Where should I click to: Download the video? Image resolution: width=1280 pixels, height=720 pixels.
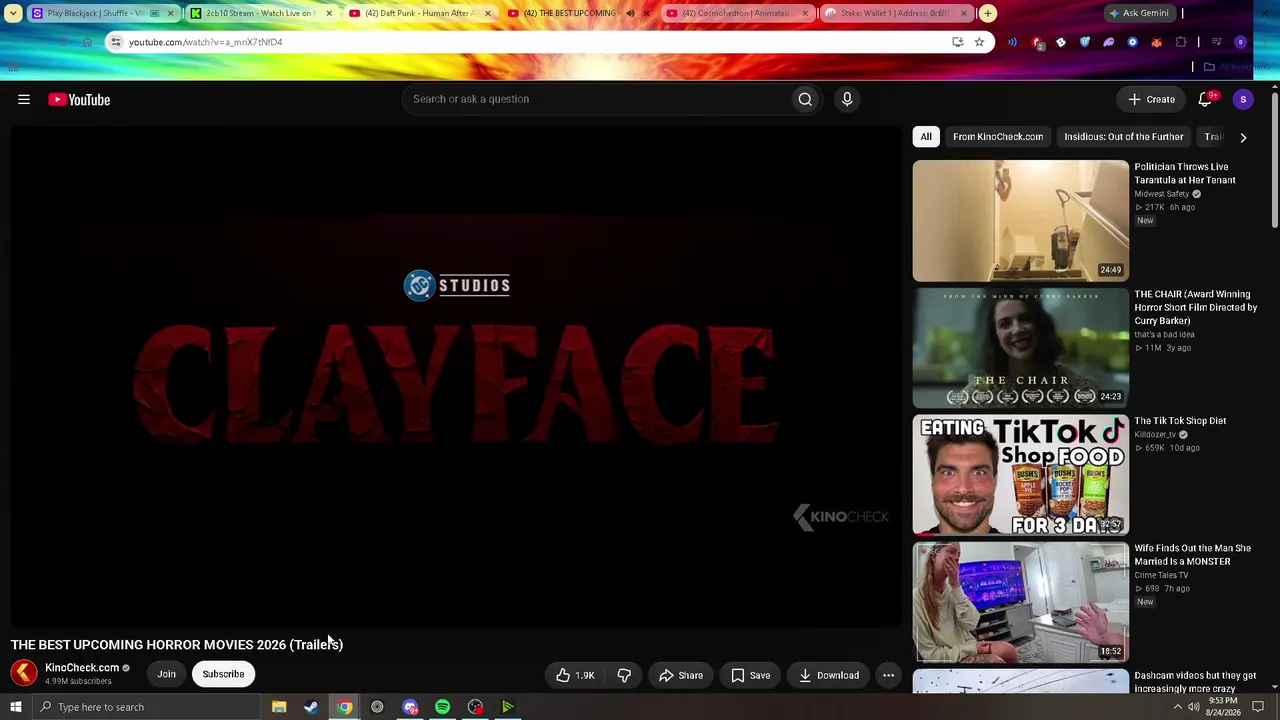pyautogui.click(x=829, y=675)
